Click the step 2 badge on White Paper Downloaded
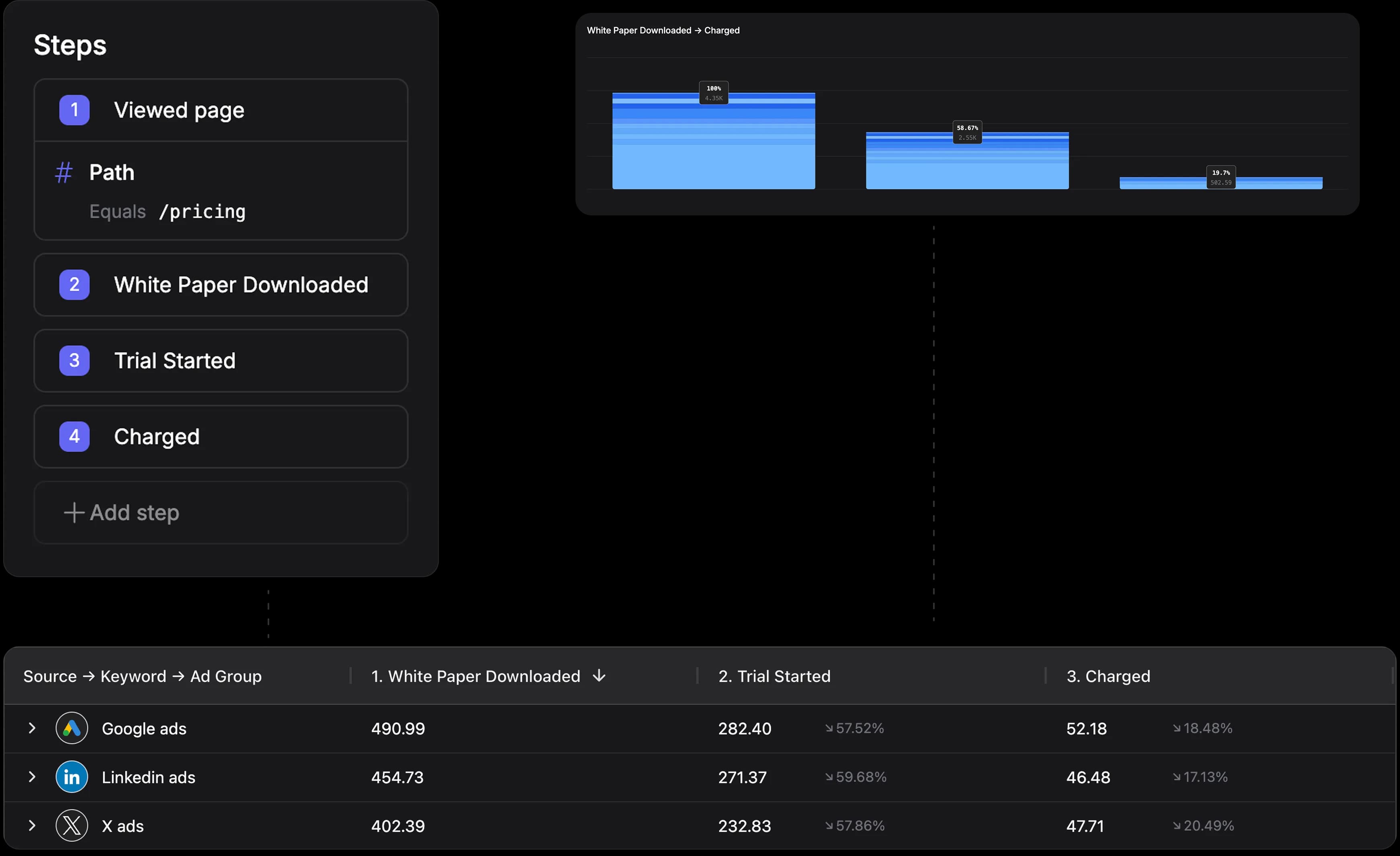The image size is (1400, 856). (x=74, y=285)
